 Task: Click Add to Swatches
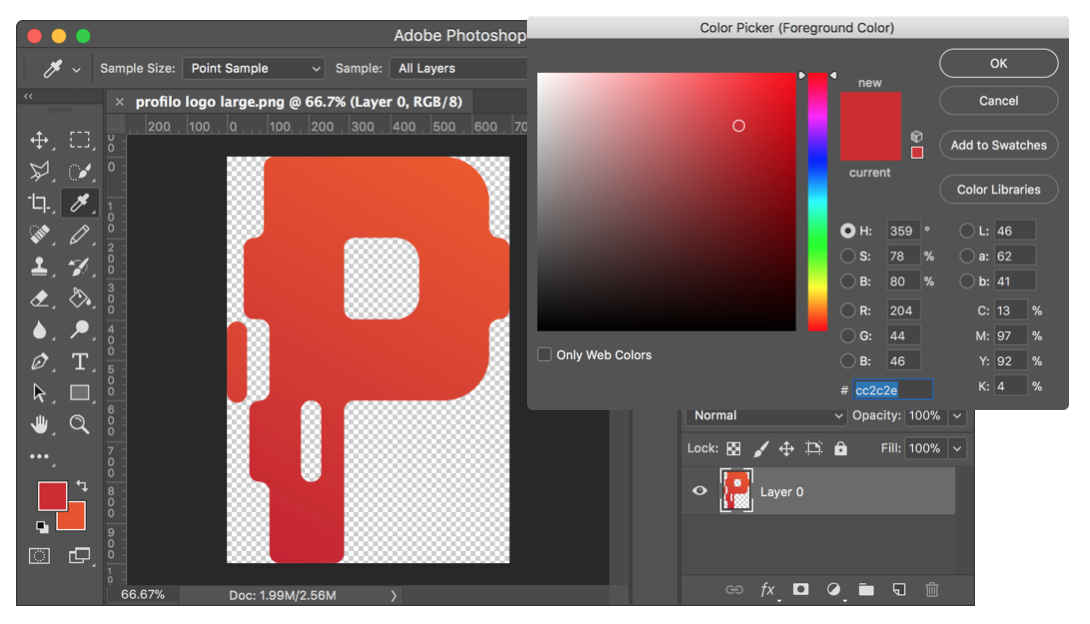tap(998, 145)
